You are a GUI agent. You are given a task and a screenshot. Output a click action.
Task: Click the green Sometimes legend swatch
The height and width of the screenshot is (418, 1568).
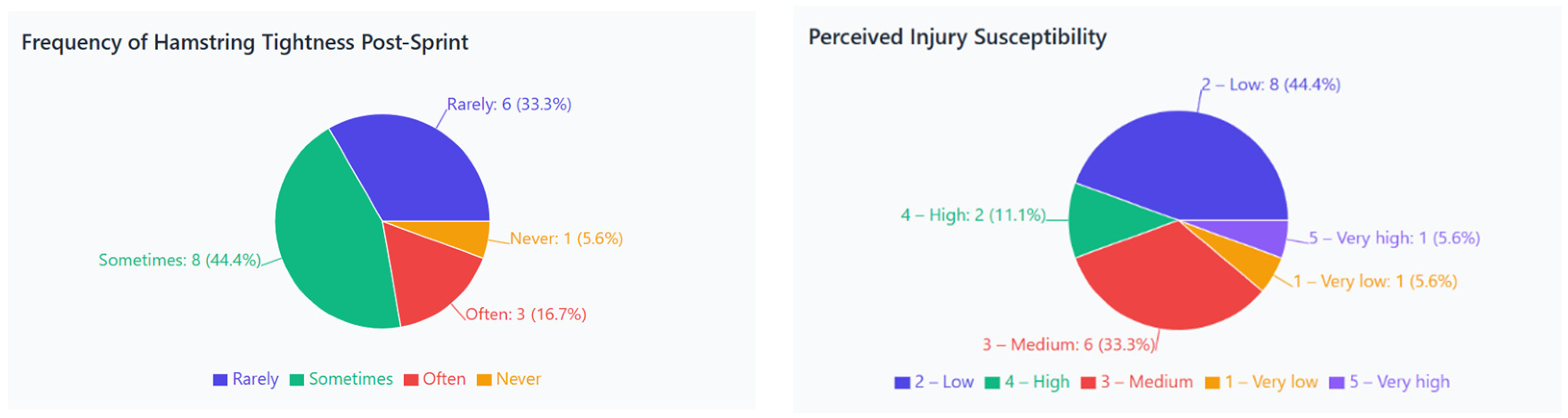(x=296, y=380)
